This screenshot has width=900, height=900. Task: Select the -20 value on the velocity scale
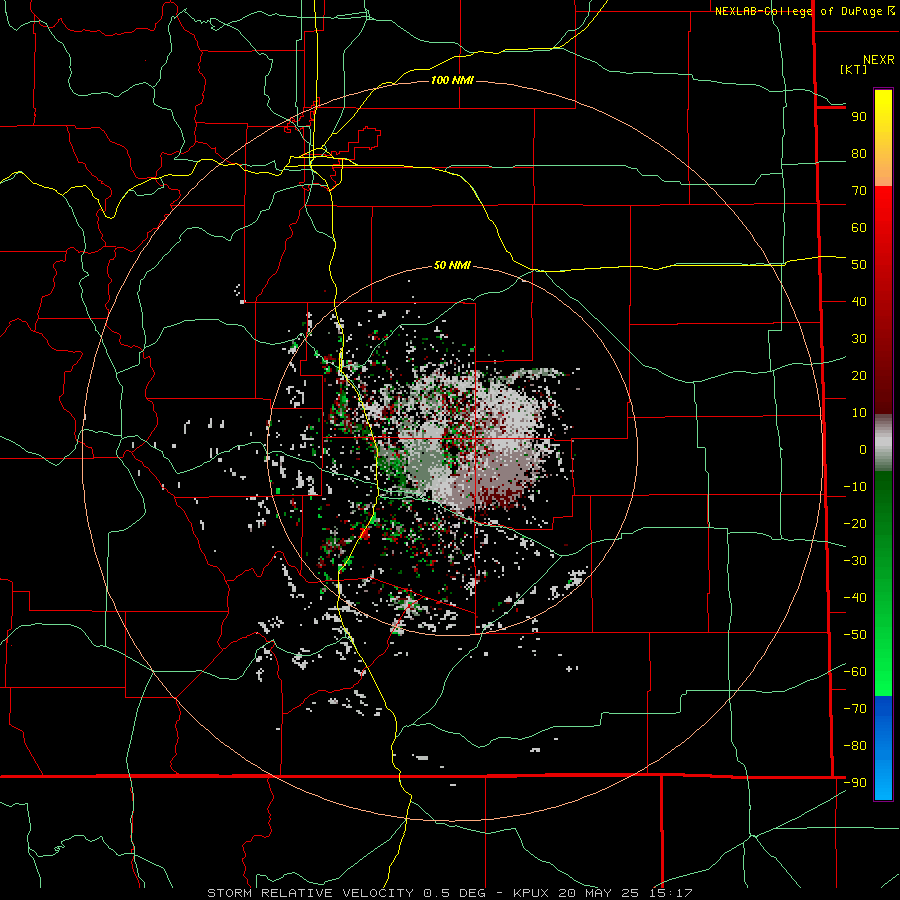pyautogui.click(x=855, y=524)
